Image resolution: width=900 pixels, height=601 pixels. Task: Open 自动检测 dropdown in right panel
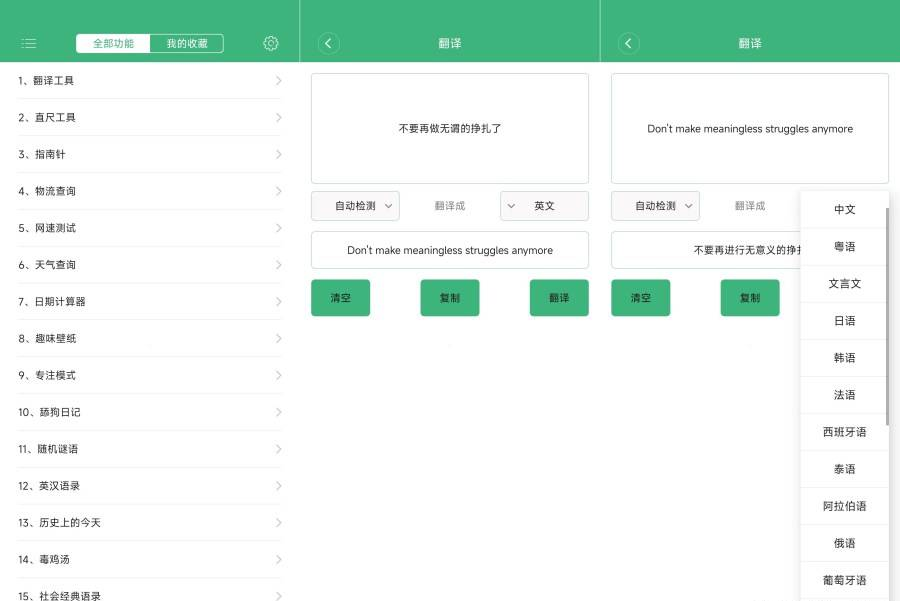coord(655,206)
